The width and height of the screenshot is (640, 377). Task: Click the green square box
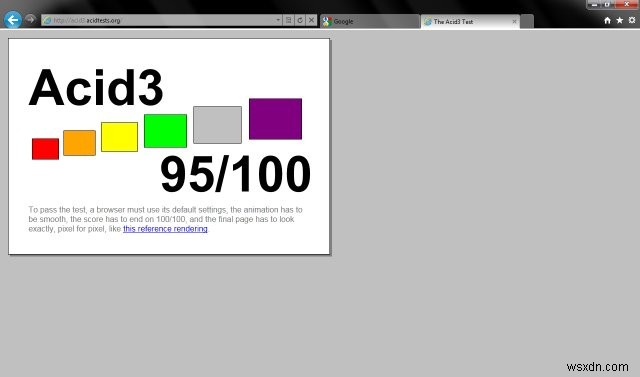point(165,131)
